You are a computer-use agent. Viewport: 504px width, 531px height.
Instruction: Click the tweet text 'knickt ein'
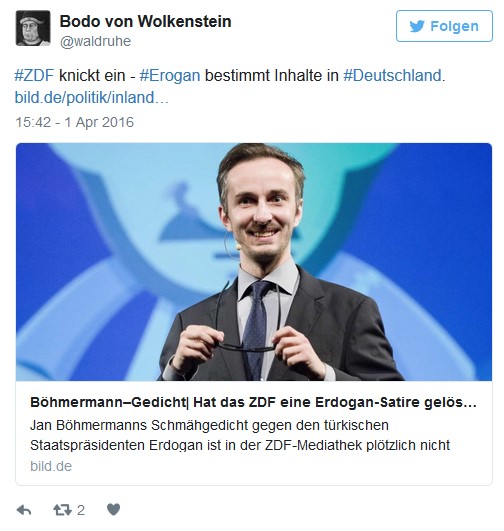coord(92,75)
